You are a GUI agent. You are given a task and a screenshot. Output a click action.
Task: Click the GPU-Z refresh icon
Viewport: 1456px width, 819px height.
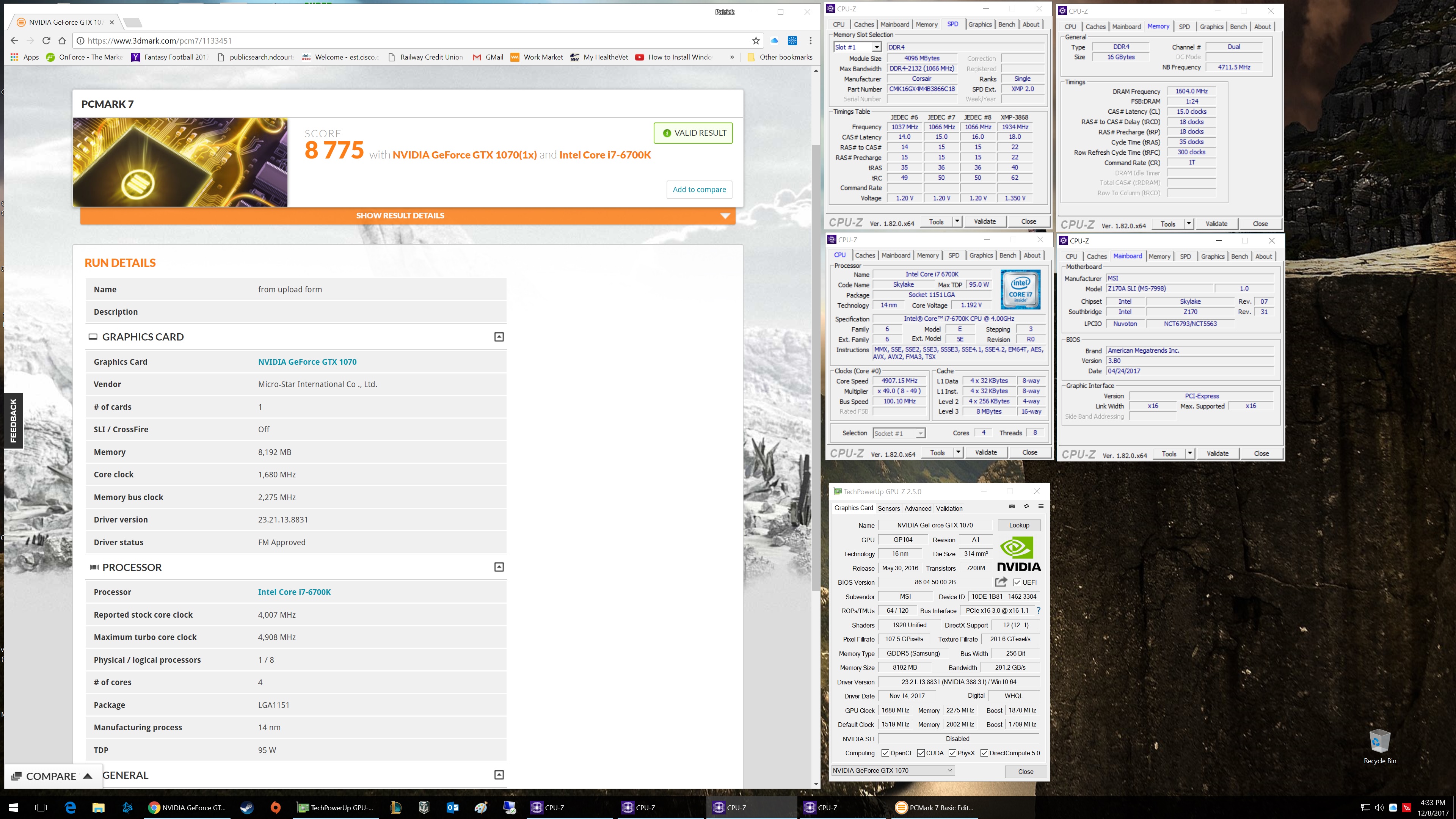tap(1026, 507)
